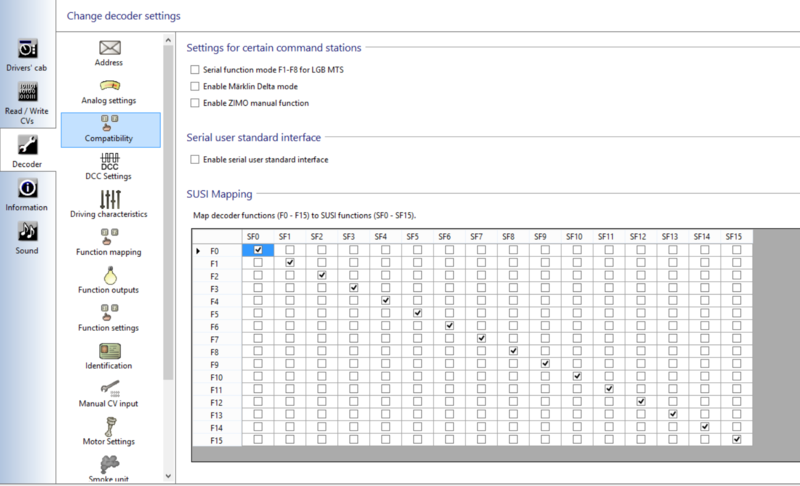The image size is (800, 486).
Task: Check F2 row SF9 column checkbox
Action: click(545, 275)
